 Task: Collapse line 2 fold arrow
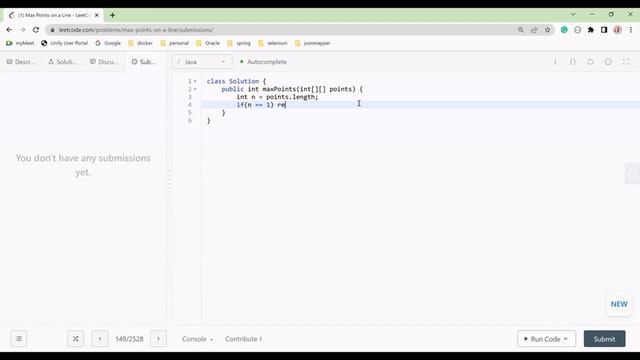pos(195,89)
